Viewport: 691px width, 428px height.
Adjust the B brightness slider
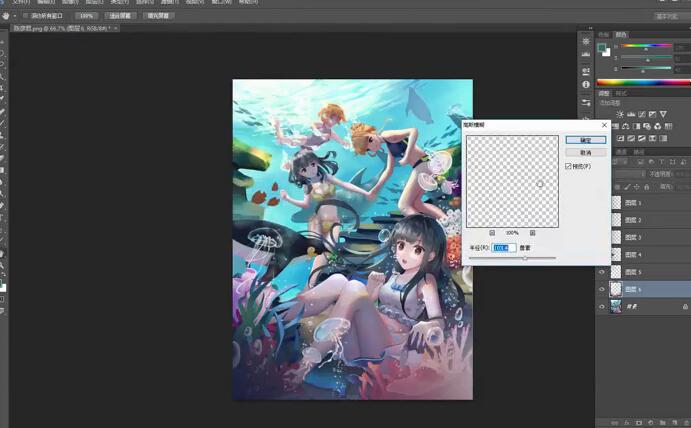pyautogui.click(x=646, y=69)
